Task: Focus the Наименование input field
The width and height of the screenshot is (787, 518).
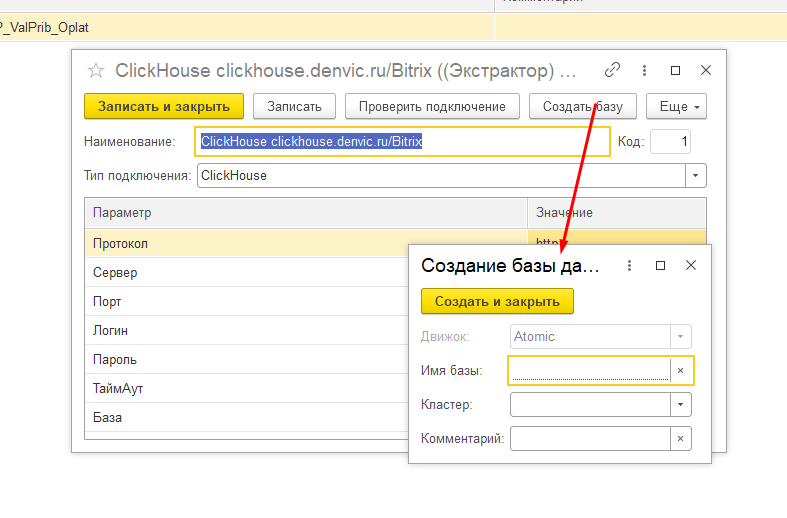Action: click(x=402, y=142)
